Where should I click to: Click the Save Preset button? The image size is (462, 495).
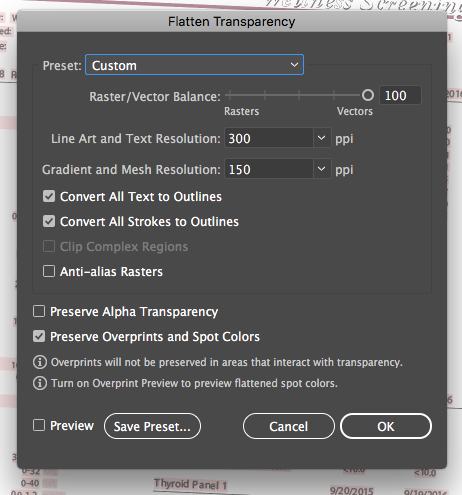pyautogui.click(x=152, y=426)
